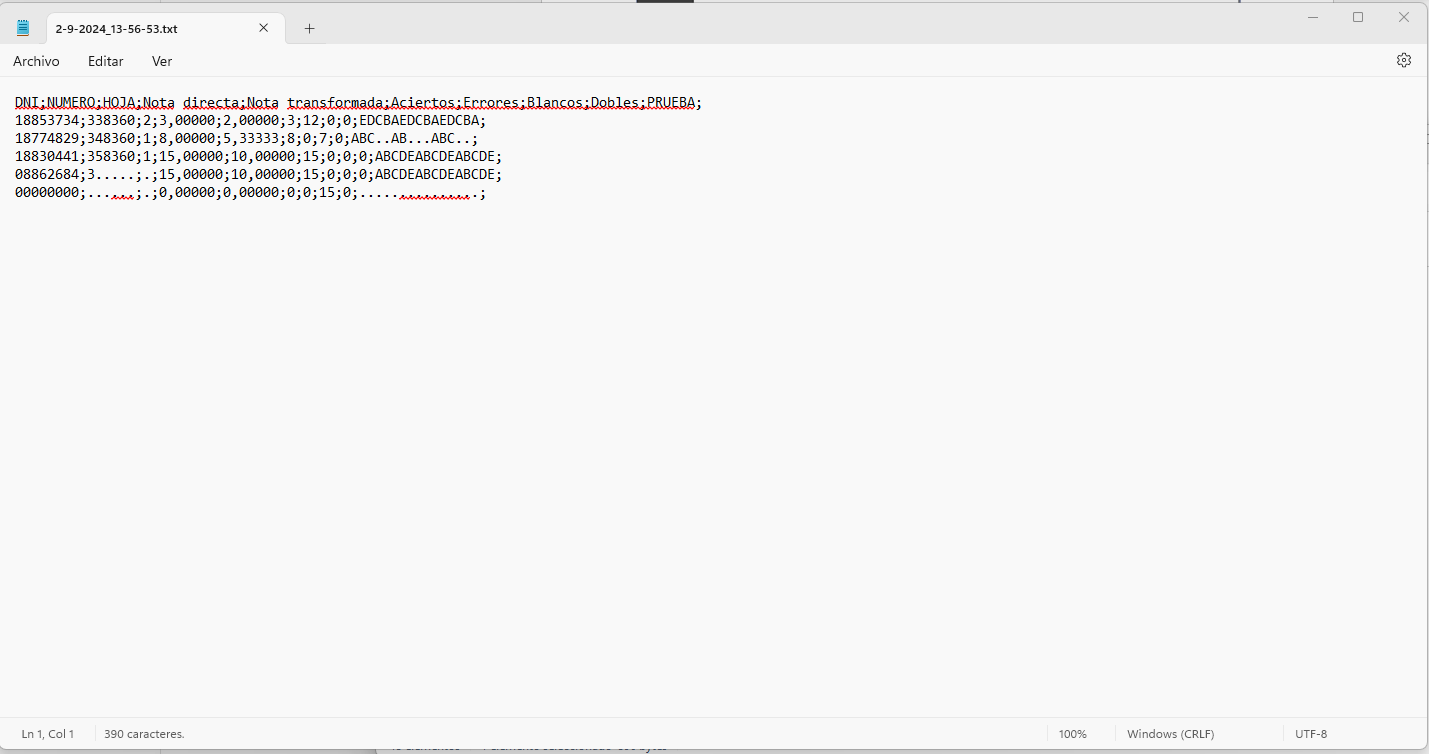Close the Notepad window
The width and height of the screenshot is (1429, 754).
point(1404,17)
